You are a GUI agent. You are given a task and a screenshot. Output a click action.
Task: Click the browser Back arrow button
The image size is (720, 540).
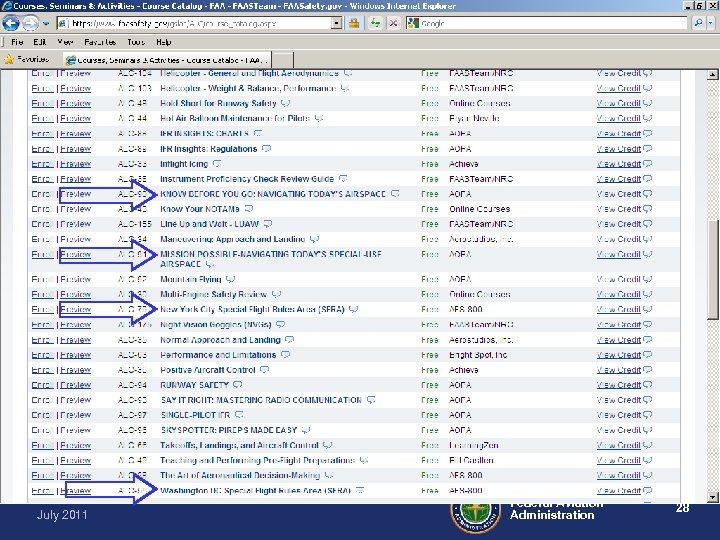click(11, 23)
